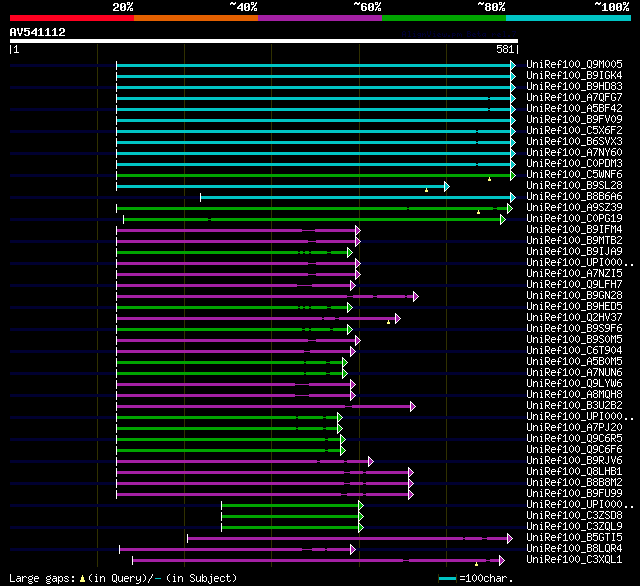640x586 pixels.
Task: Click the 'Large gaps:' legend text
Action: point(42,578)
